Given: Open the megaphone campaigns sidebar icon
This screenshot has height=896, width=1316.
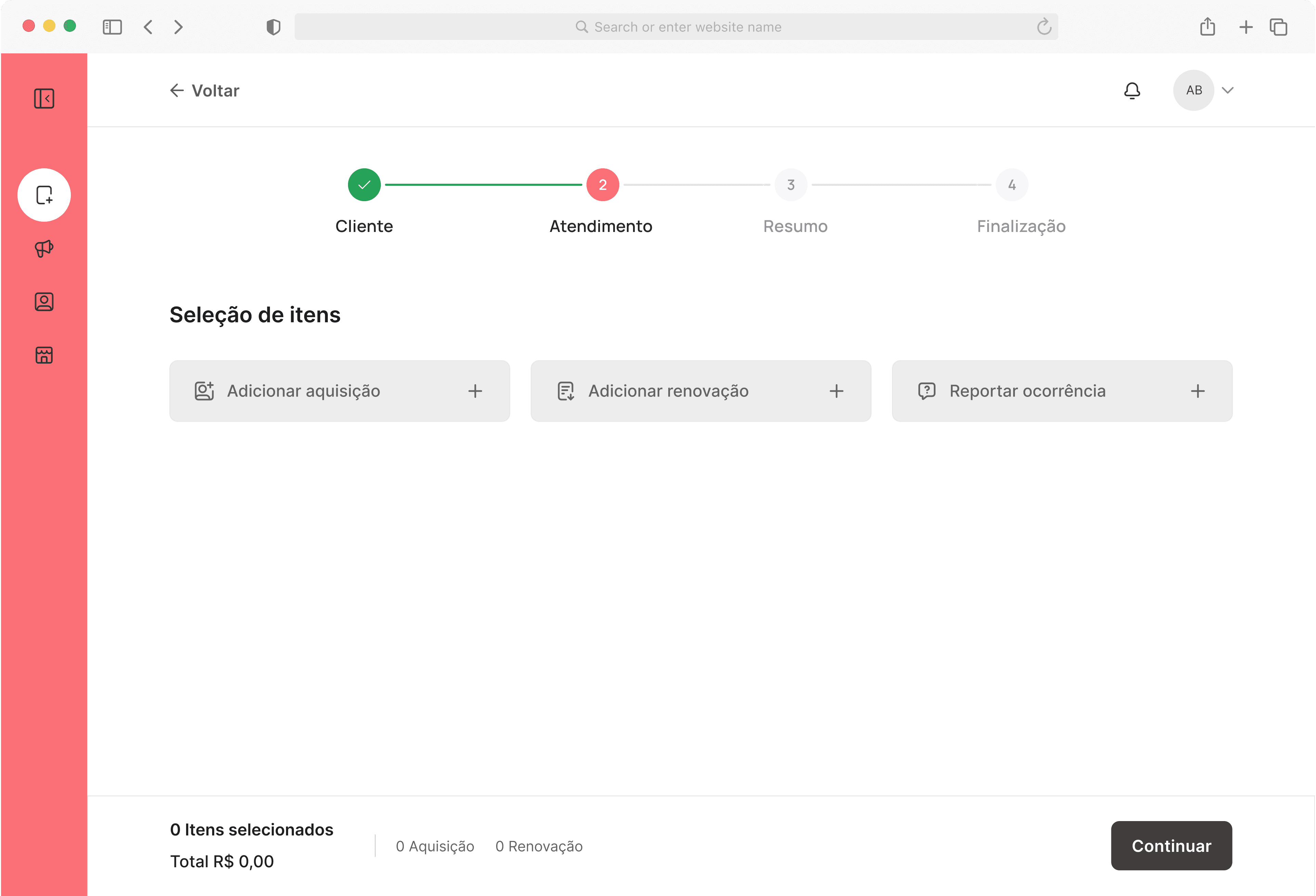Looking at the screenshot, I should point(43,248).
